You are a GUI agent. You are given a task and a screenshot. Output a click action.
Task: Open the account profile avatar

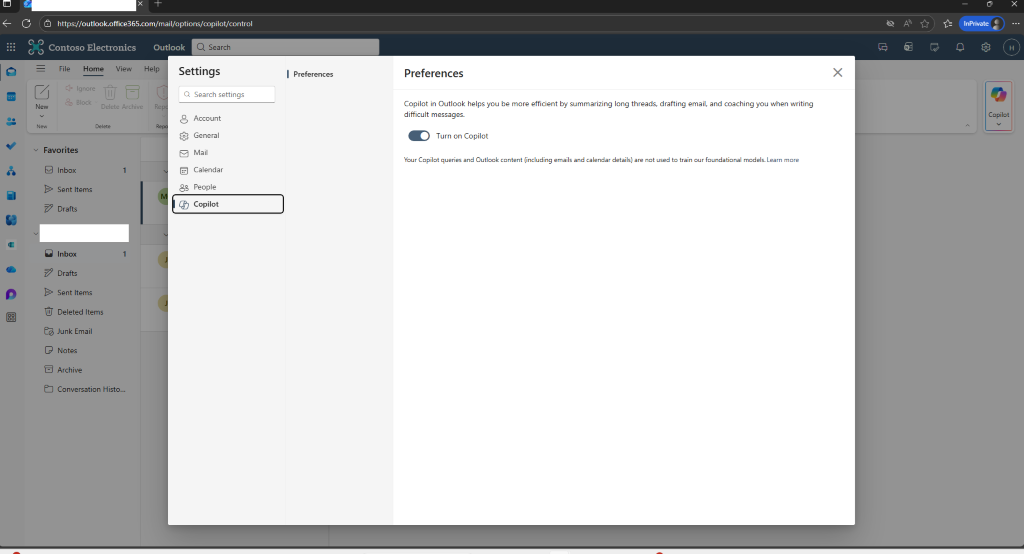[x=1011, y=47]
